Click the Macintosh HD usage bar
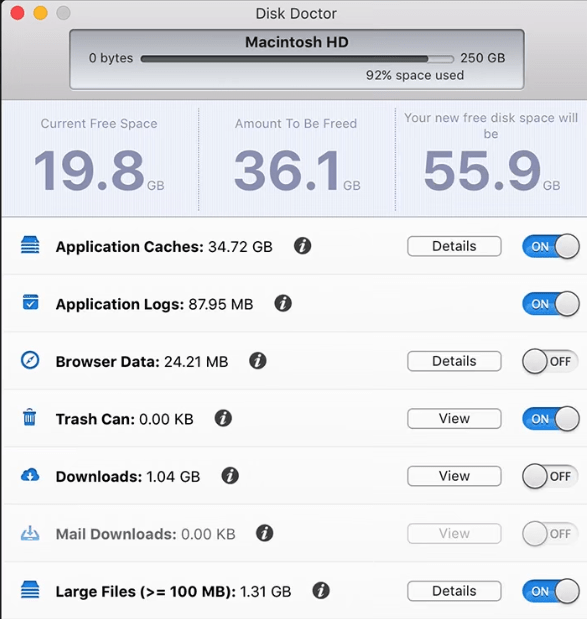This screenshot has height=619, width=587. [x=297, y=59]
